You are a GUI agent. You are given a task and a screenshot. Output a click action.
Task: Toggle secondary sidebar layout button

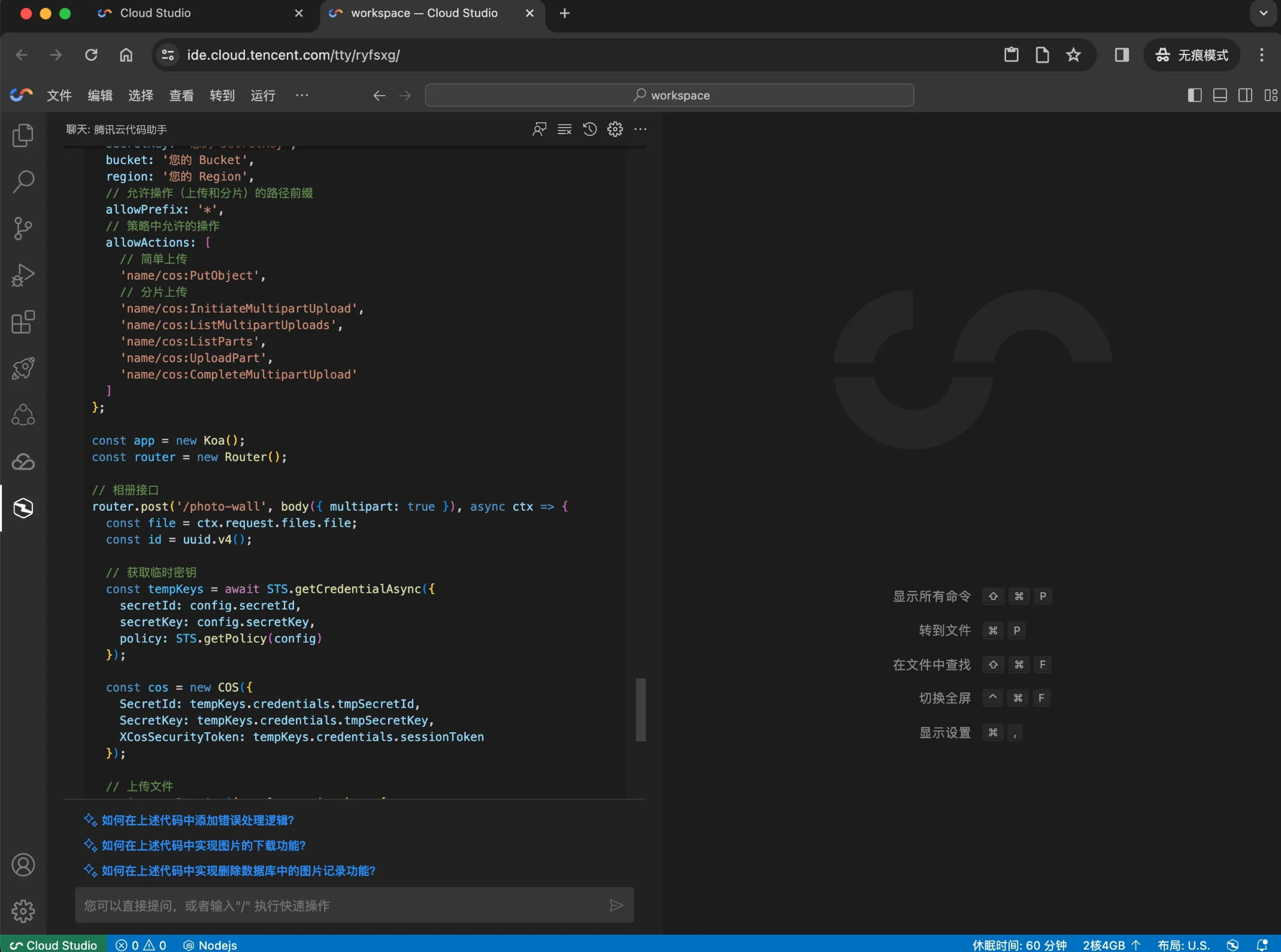tap(1245, 95)
